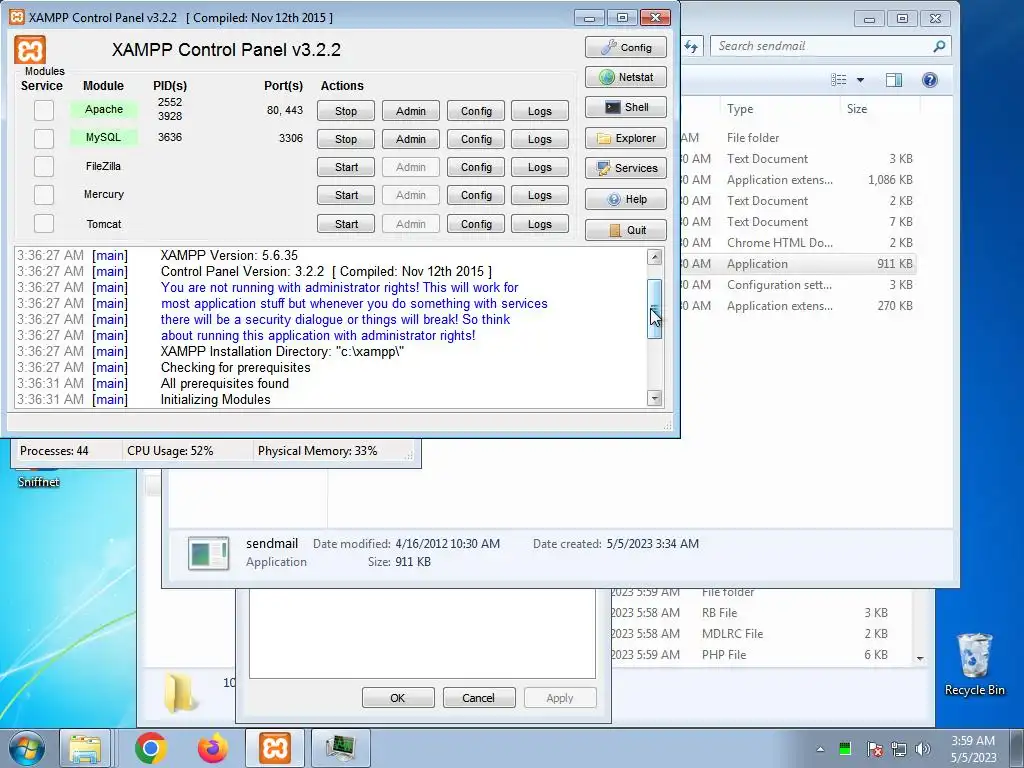
Task: Click the scroll-down arrow in the rear file list
Action: coord(920,659)
